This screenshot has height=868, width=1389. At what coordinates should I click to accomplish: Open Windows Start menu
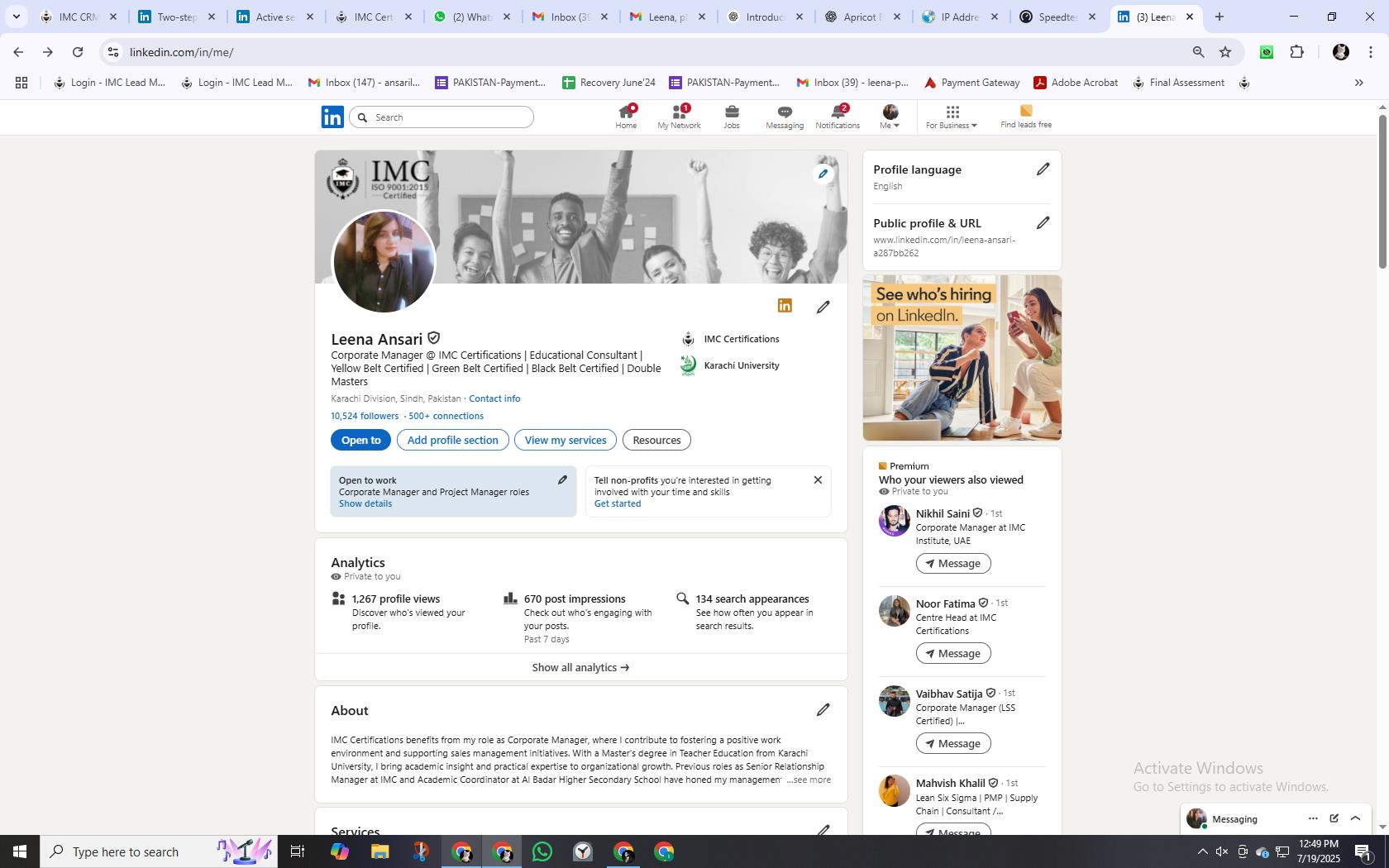20,851
